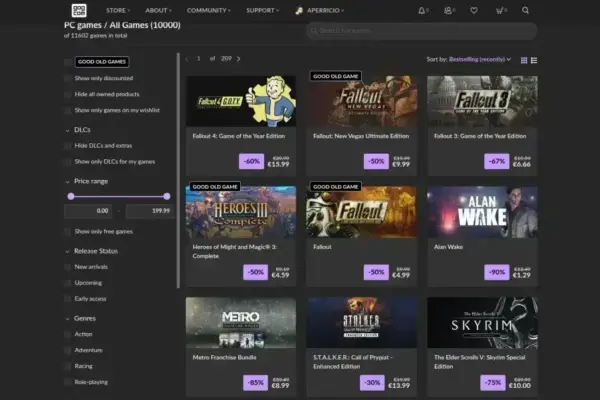The image size is (600, 400).
Task: Collapse the Genres filter section
Action: (80, 318)
